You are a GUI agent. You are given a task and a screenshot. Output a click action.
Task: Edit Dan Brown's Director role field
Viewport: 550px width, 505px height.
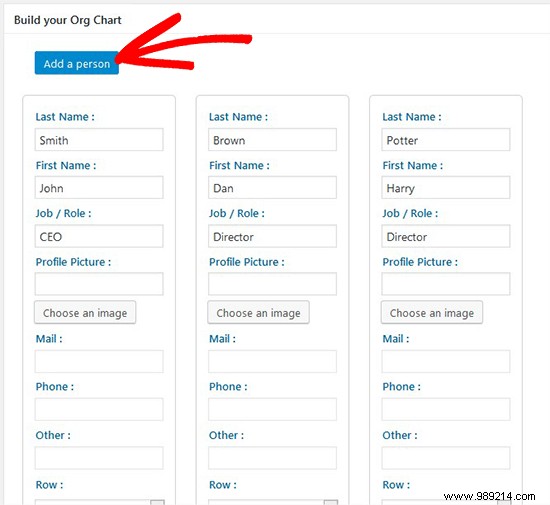pyautogui.click(x=272, y=236)
